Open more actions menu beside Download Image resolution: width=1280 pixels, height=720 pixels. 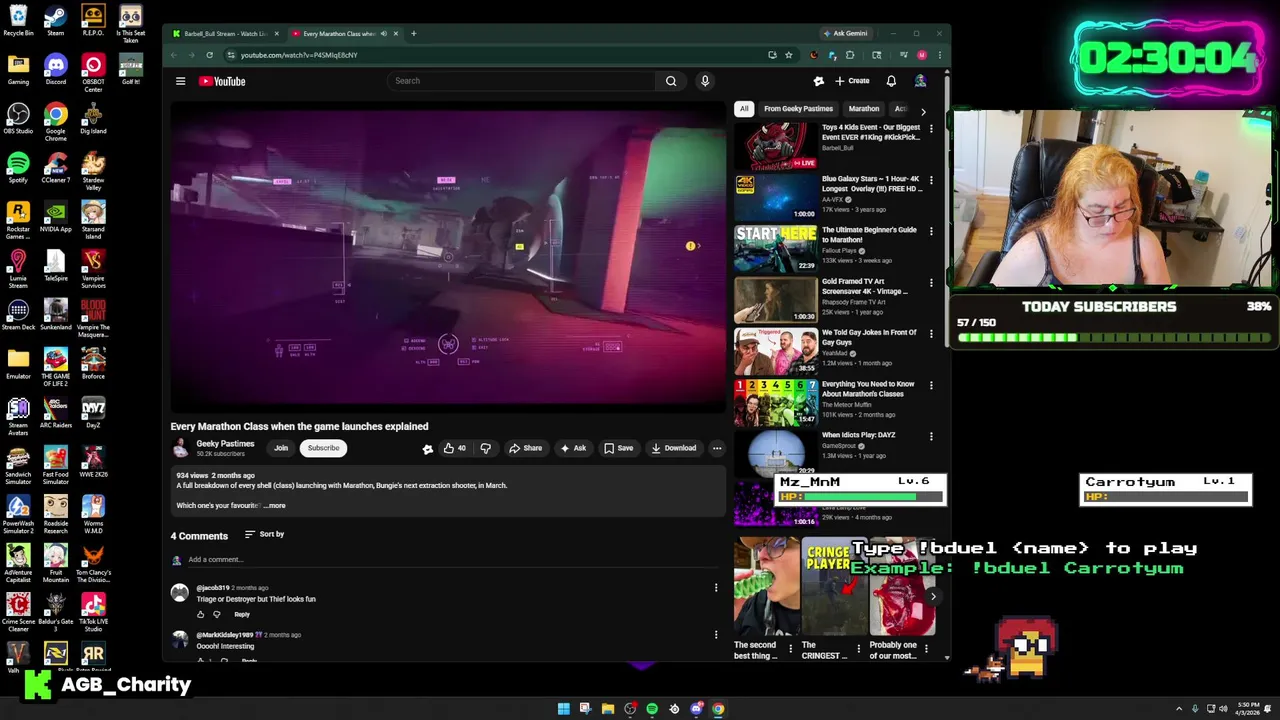717,448
